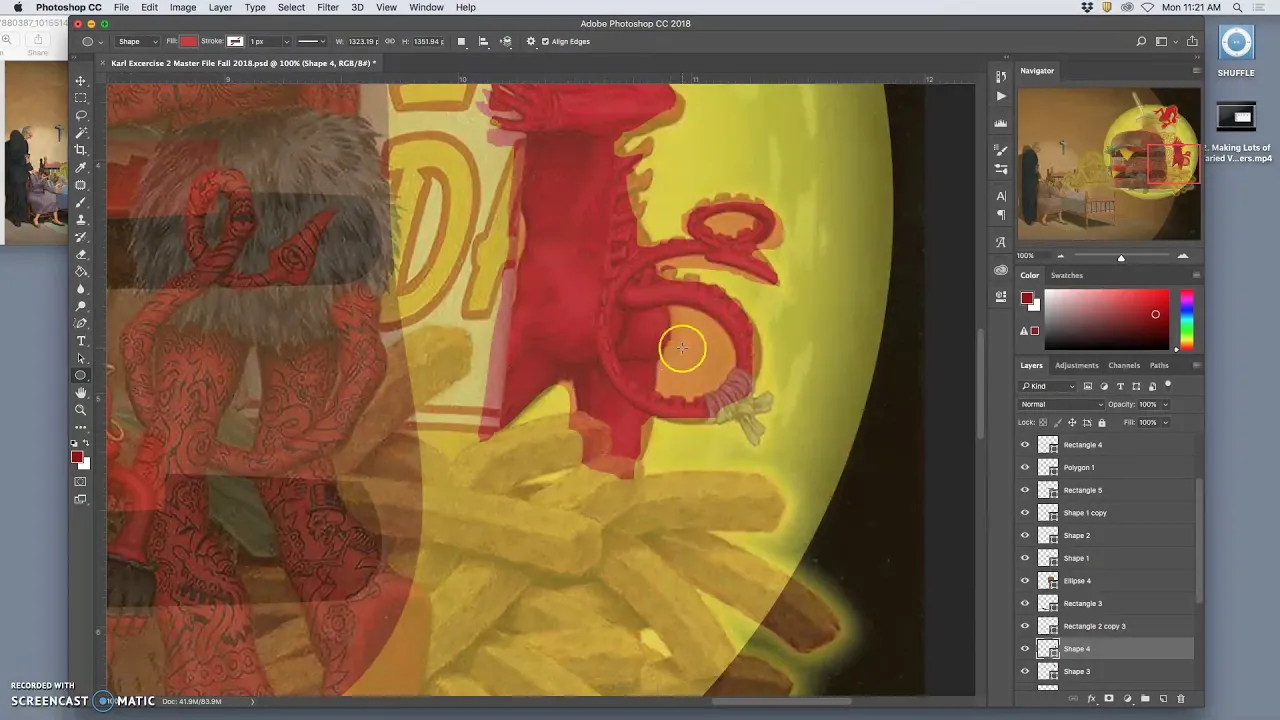Click the Fill color swatch in options bar

point(188,42)
